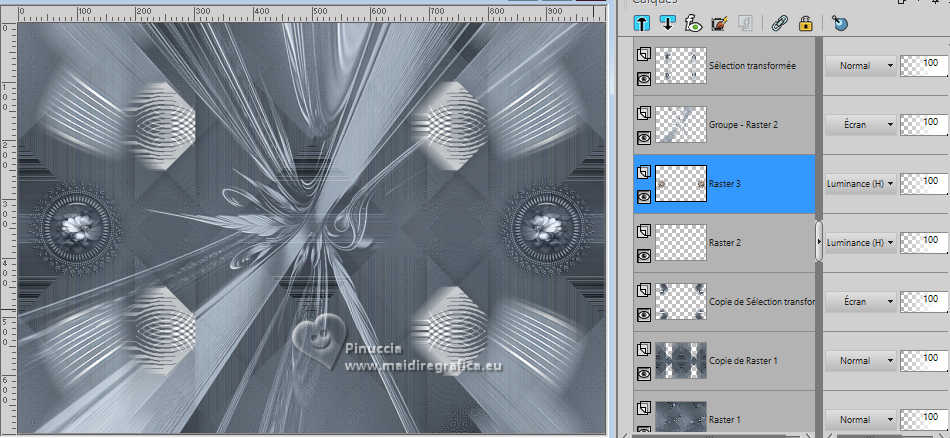Select the Groupe - Raster 2 layer thumbnail

coord(681,124)
